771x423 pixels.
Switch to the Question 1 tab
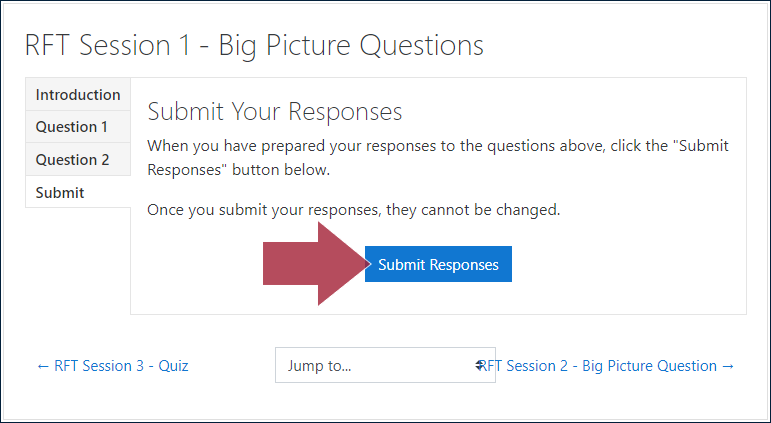click(78, 127)
